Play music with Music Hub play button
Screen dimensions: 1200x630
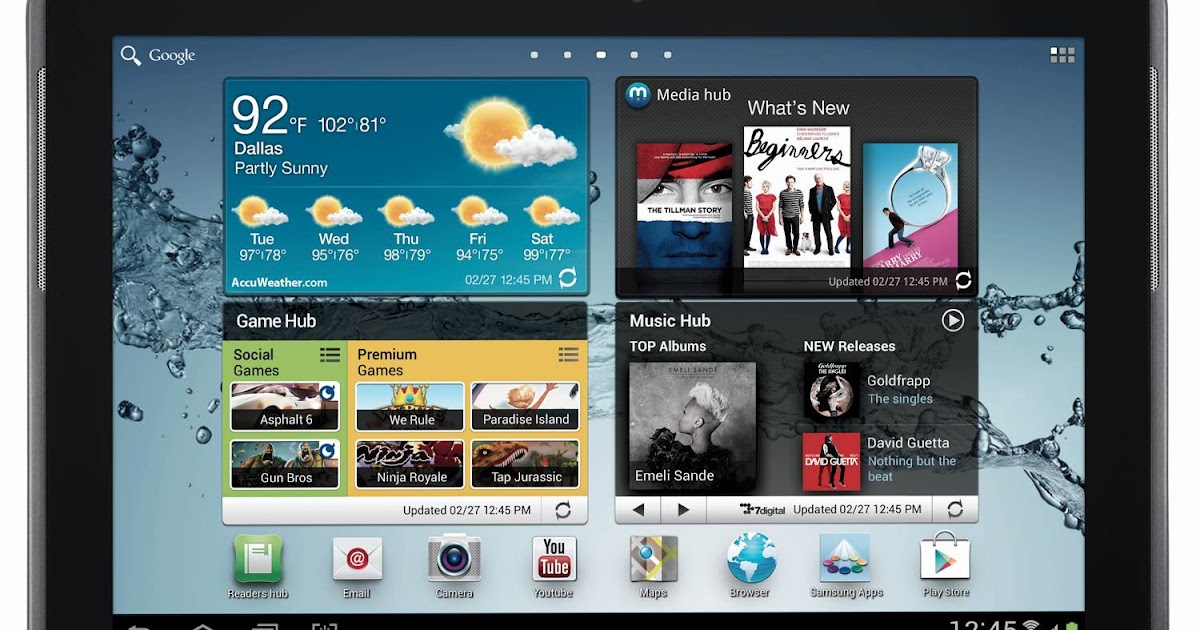(953, 320)
